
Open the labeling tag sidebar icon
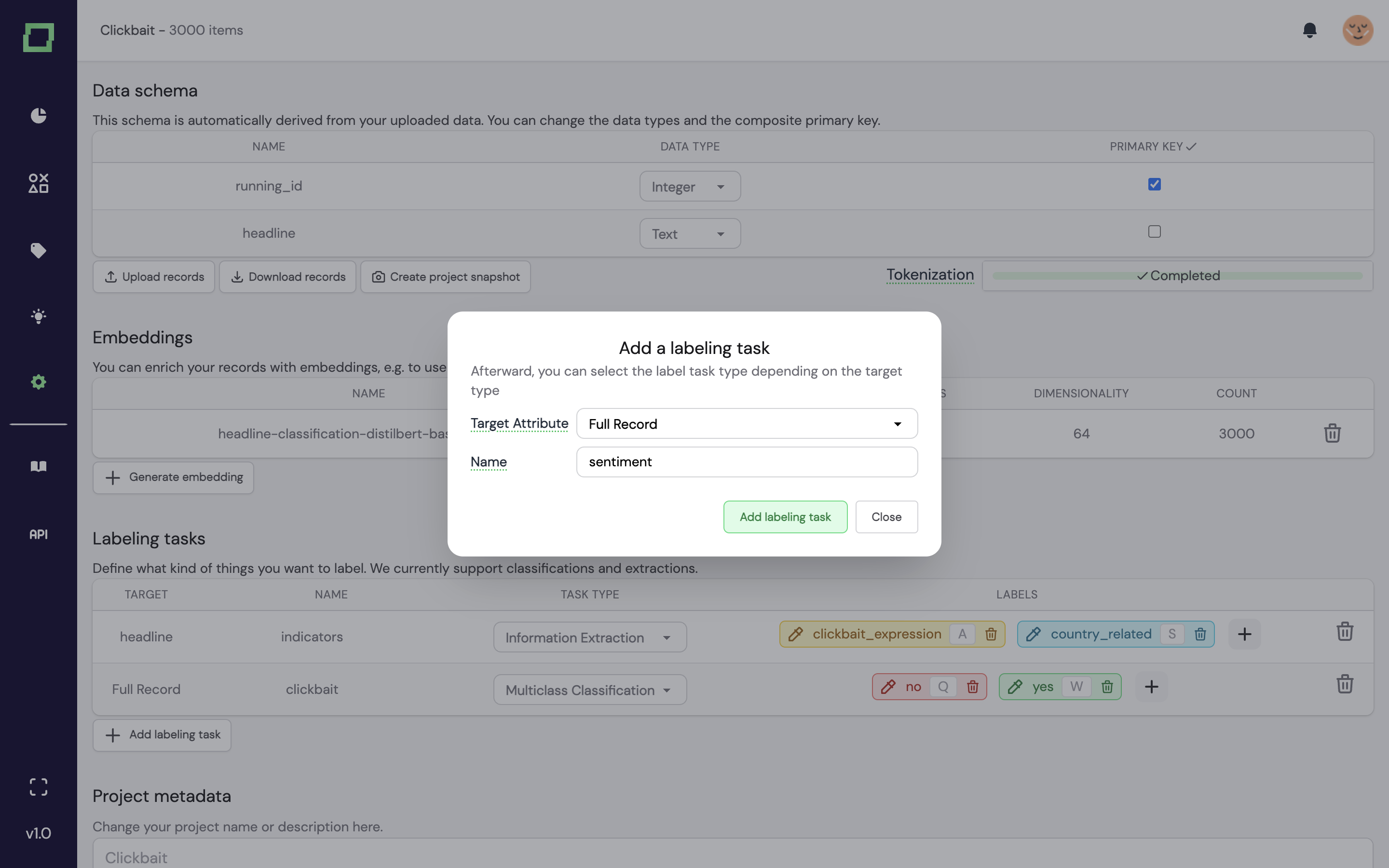click(39, 250)
